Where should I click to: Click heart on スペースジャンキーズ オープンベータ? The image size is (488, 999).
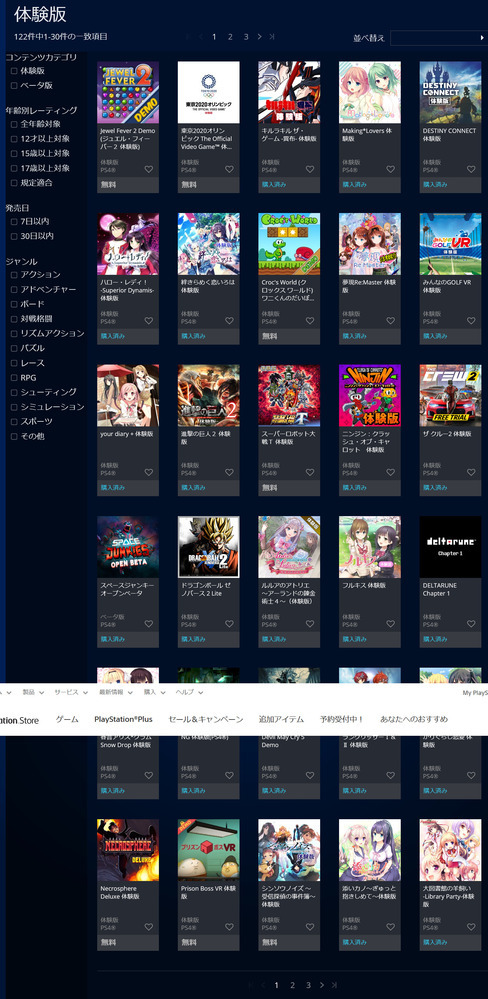point(148,624)
